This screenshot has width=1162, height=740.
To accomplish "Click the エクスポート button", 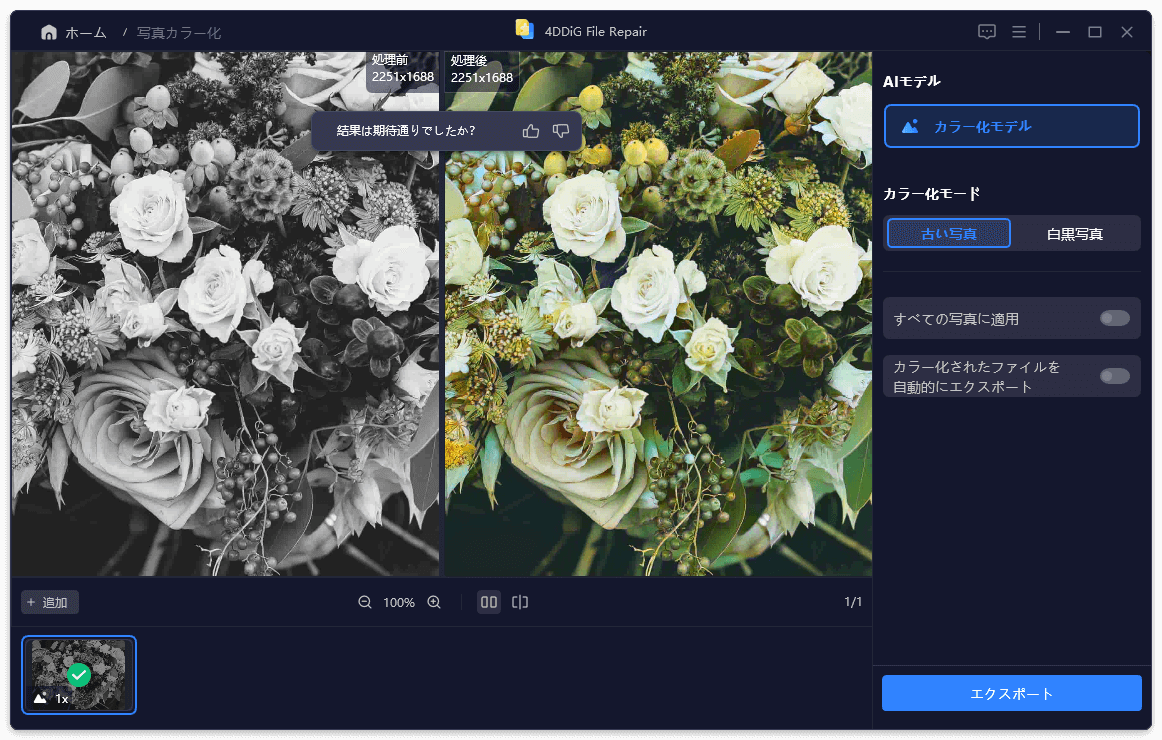I will [x=1012, y=693].
